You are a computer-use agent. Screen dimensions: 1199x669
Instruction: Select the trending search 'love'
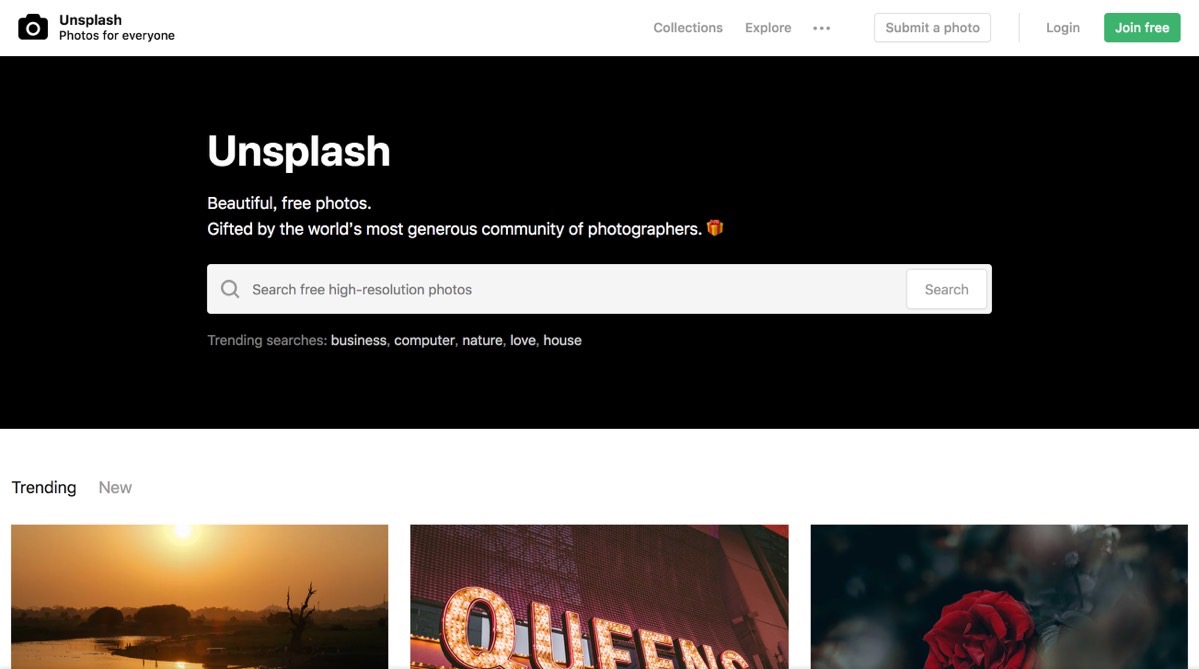[523, 340]
